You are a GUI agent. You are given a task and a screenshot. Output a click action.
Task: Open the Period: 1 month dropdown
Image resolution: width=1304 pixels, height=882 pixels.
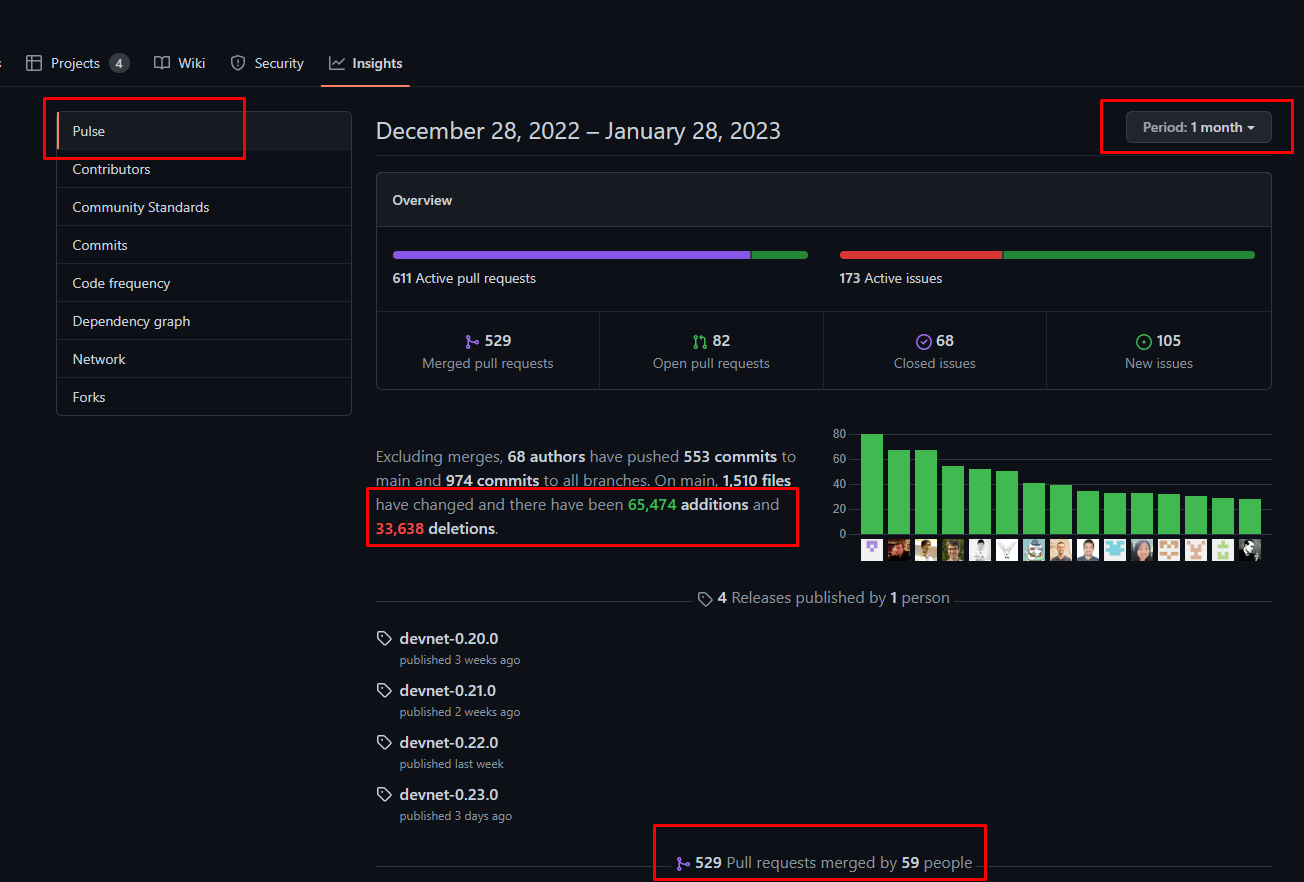1198,128
